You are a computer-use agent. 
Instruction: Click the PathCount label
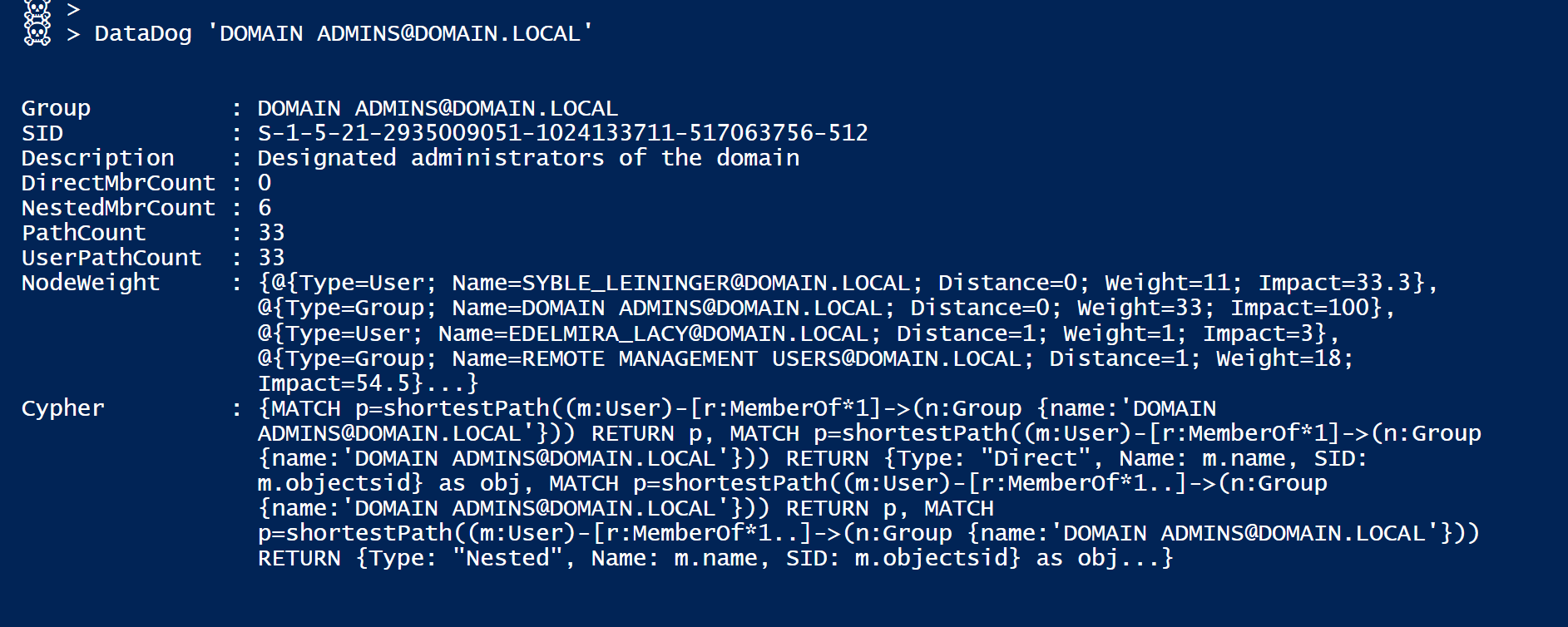83,233
